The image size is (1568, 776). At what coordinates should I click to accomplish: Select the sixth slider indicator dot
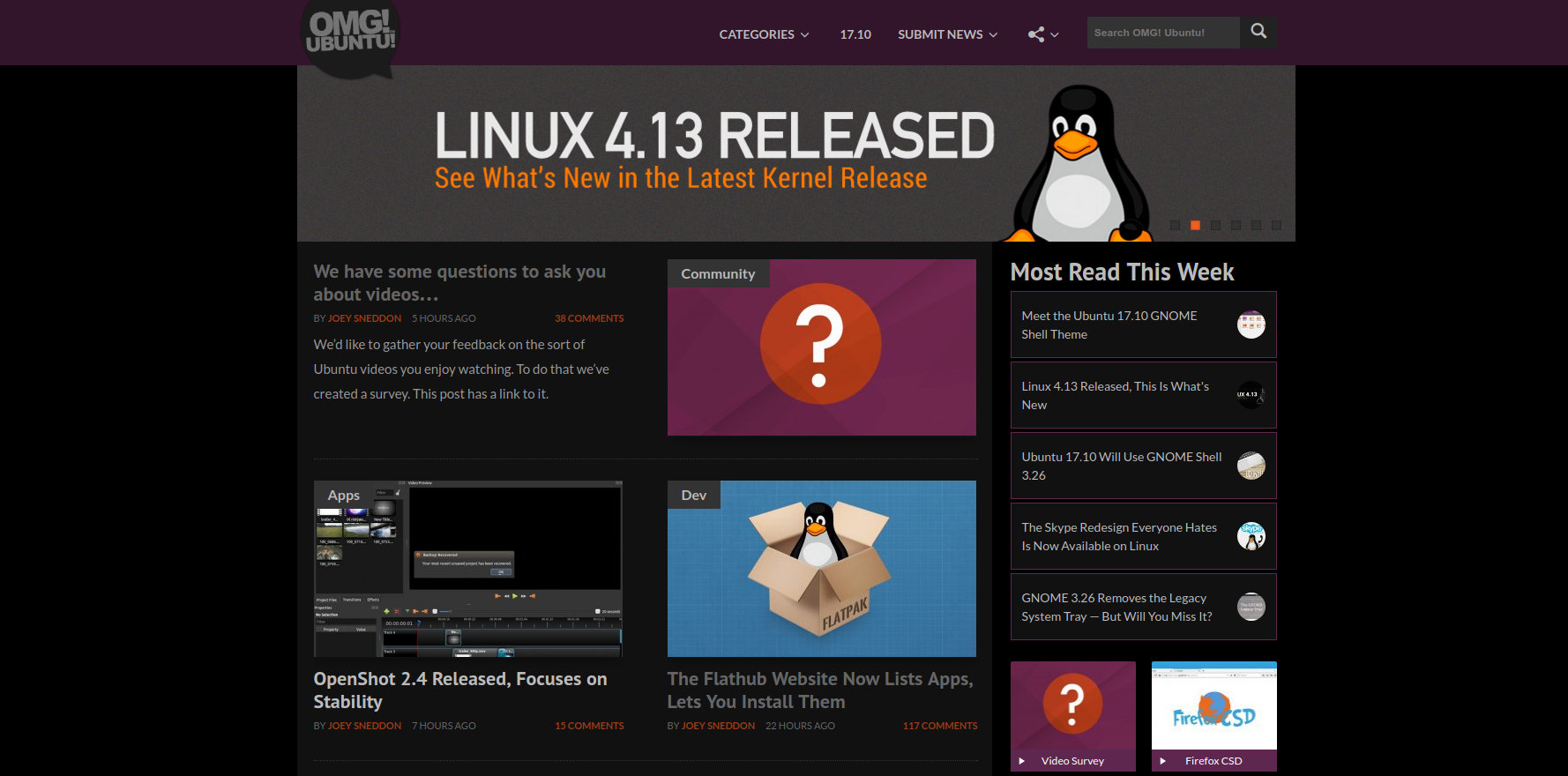(1276, 226)
